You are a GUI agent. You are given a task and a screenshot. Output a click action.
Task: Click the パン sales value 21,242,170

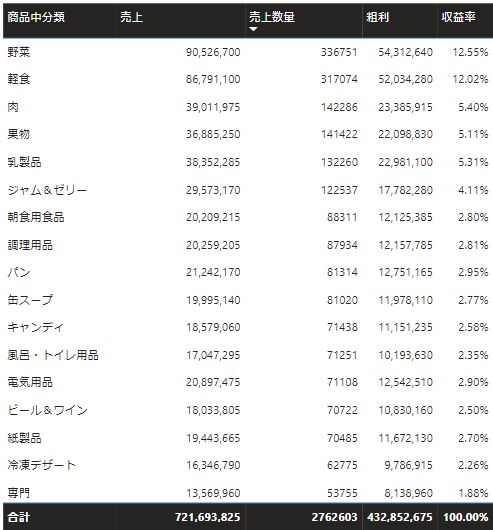[213, 272]
